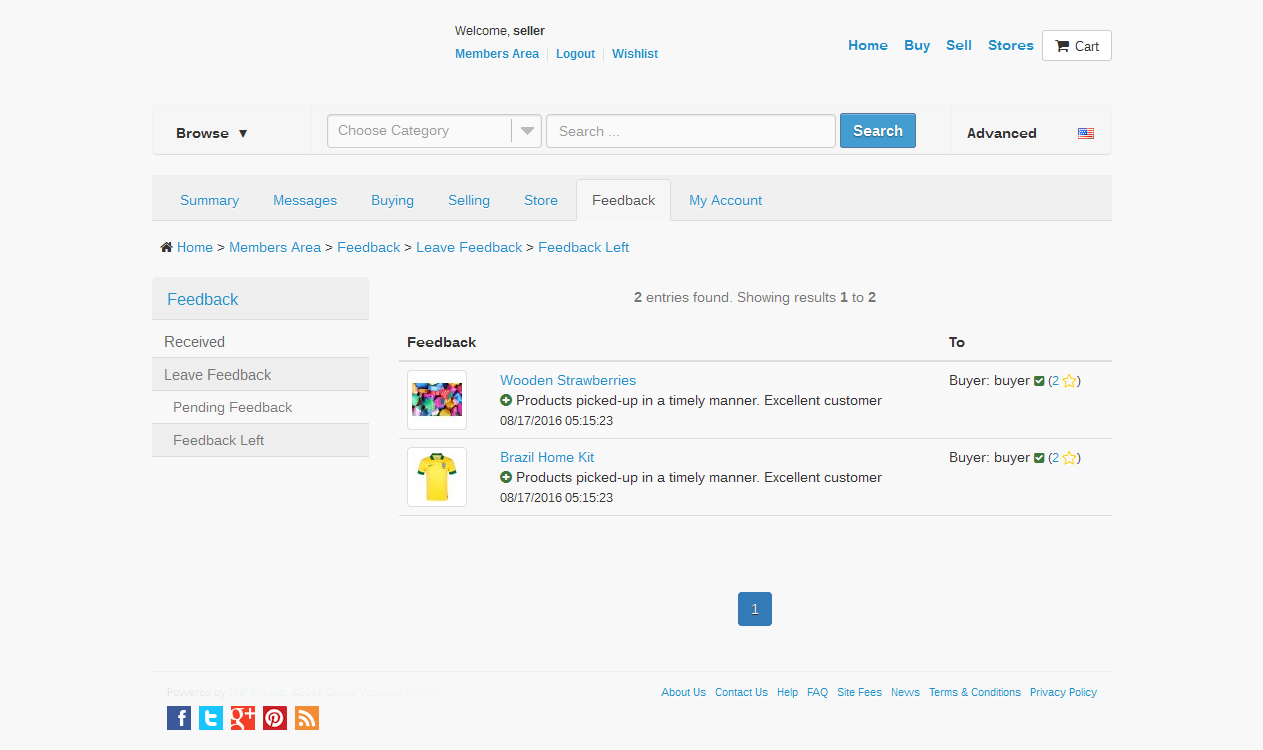Image resolution: width=1263 pixels, height=750 pixels.
Task: Click the Google Plus icon
Action: [243, 718]
